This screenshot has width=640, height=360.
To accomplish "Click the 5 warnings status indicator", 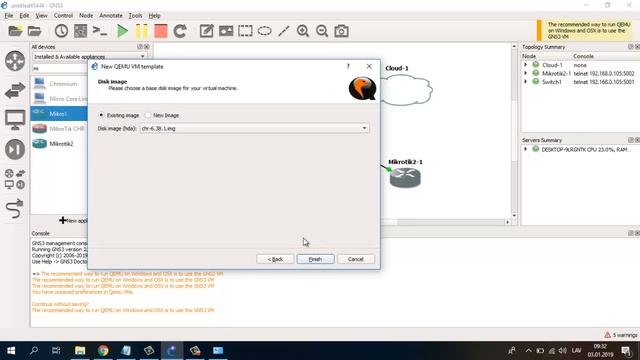I will [620, 335].
